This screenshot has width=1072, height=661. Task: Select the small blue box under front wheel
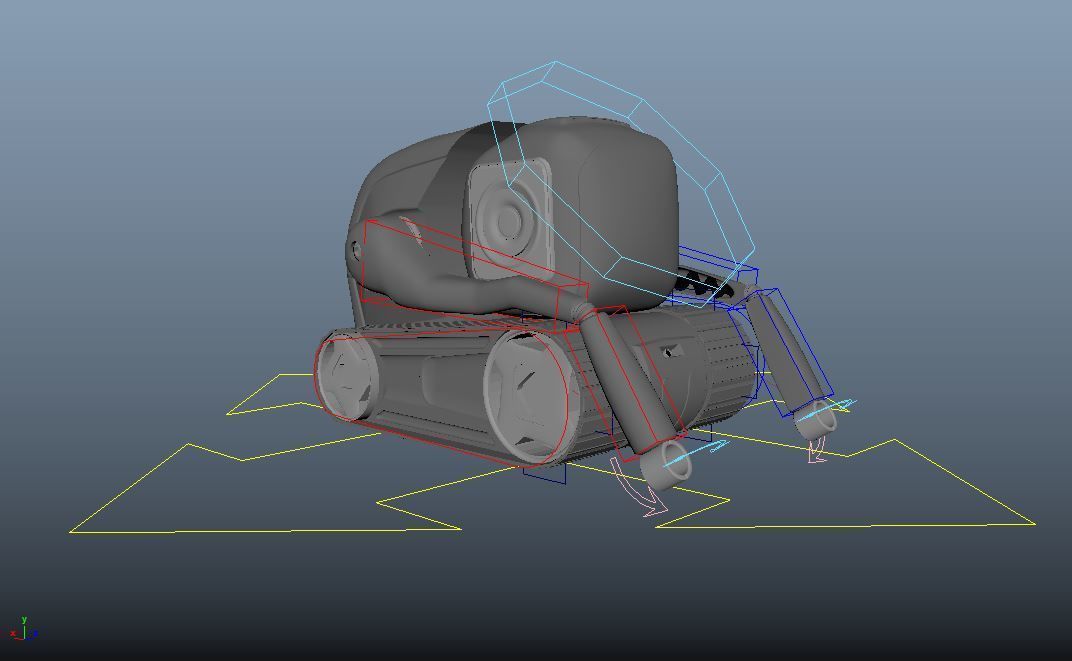coord(545,472)
